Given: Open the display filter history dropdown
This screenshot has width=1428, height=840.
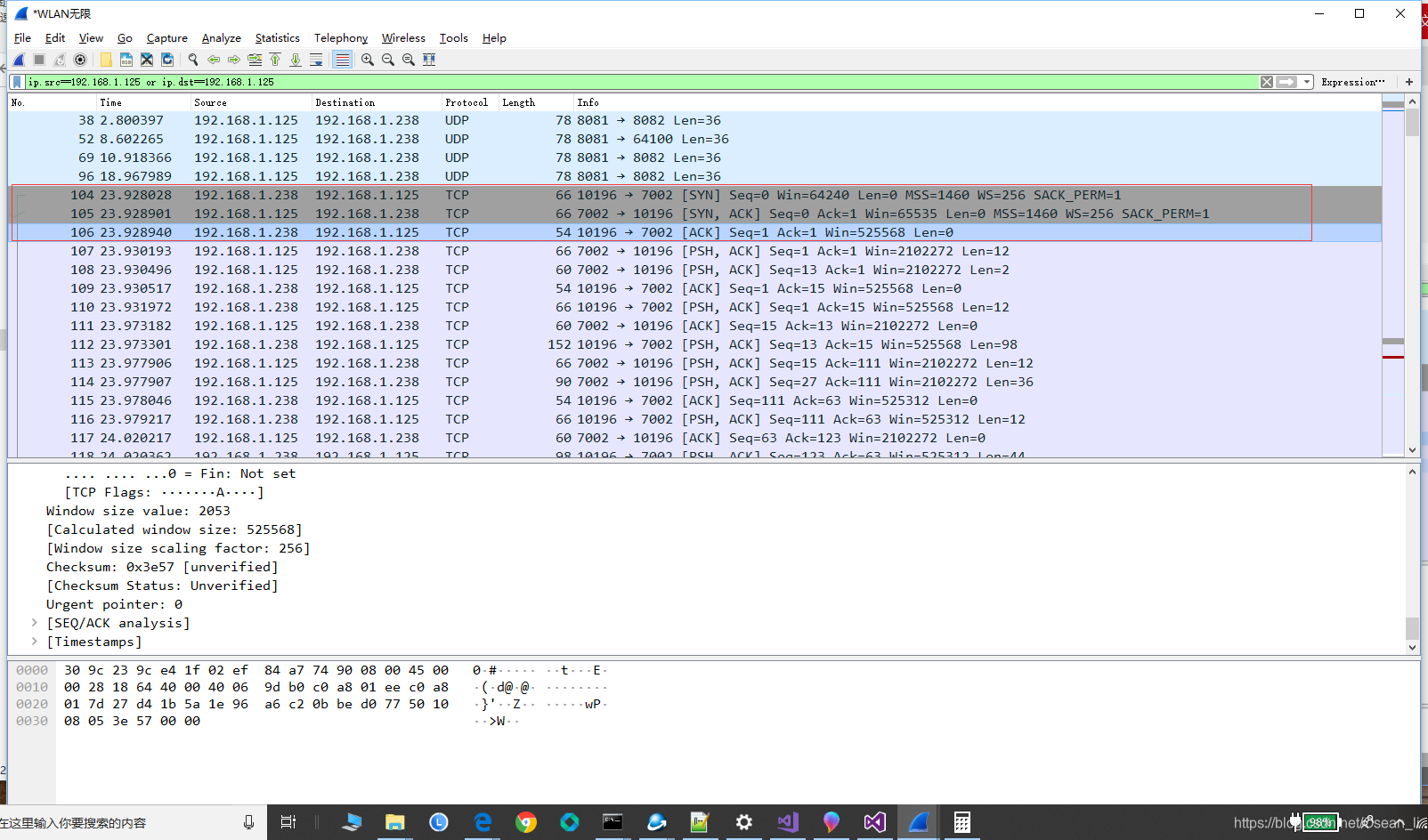Looking at the screenshot, I should click(1307, 82).
